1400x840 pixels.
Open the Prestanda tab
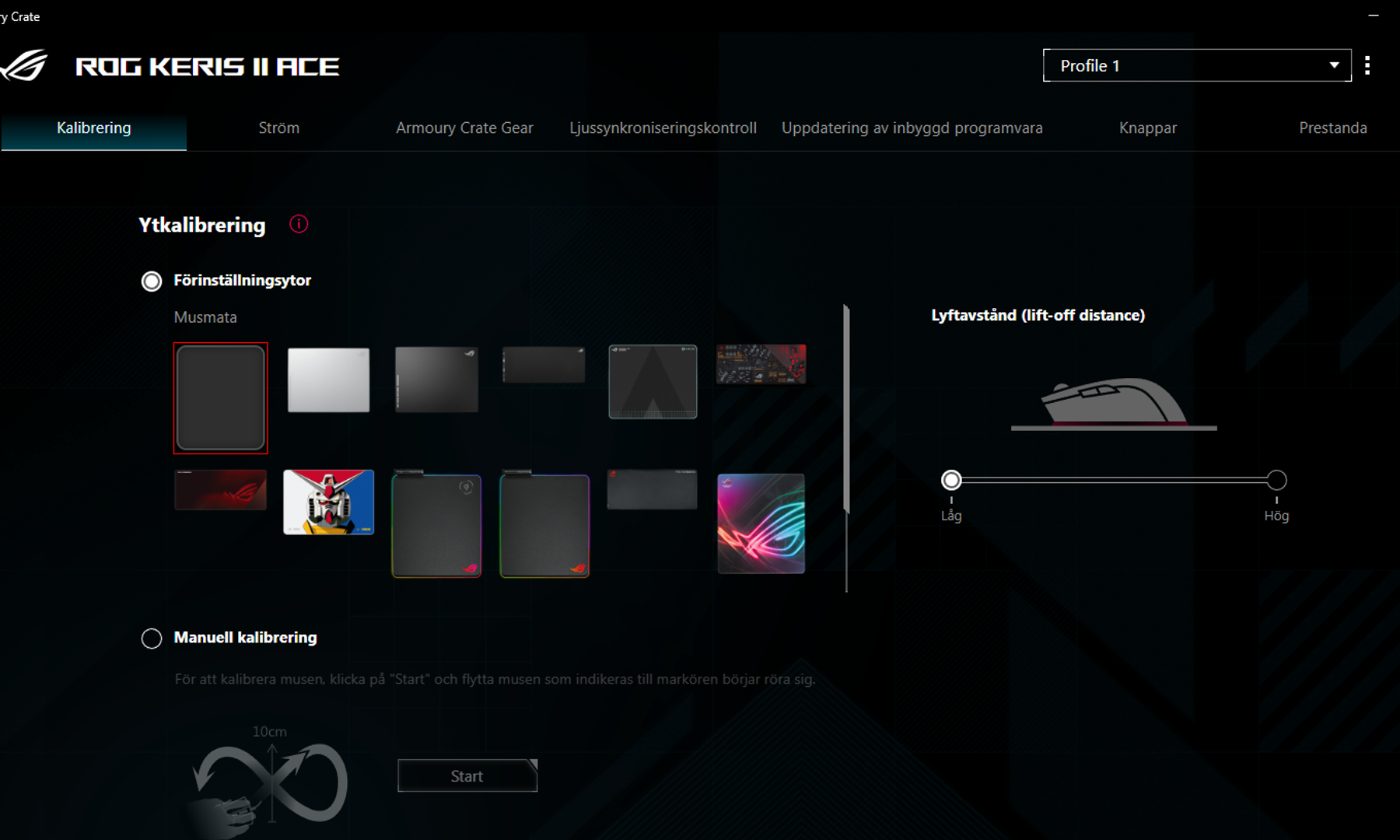(1332, 128)
